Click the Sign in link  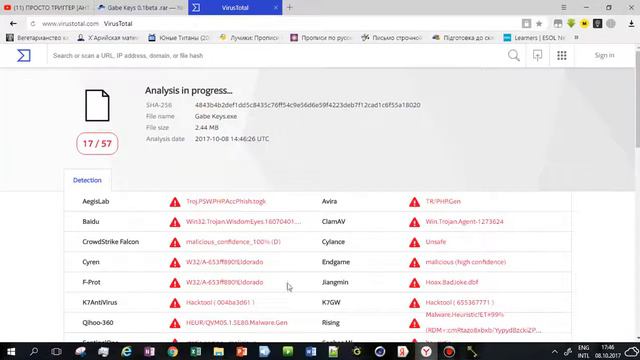pos(604,55)
